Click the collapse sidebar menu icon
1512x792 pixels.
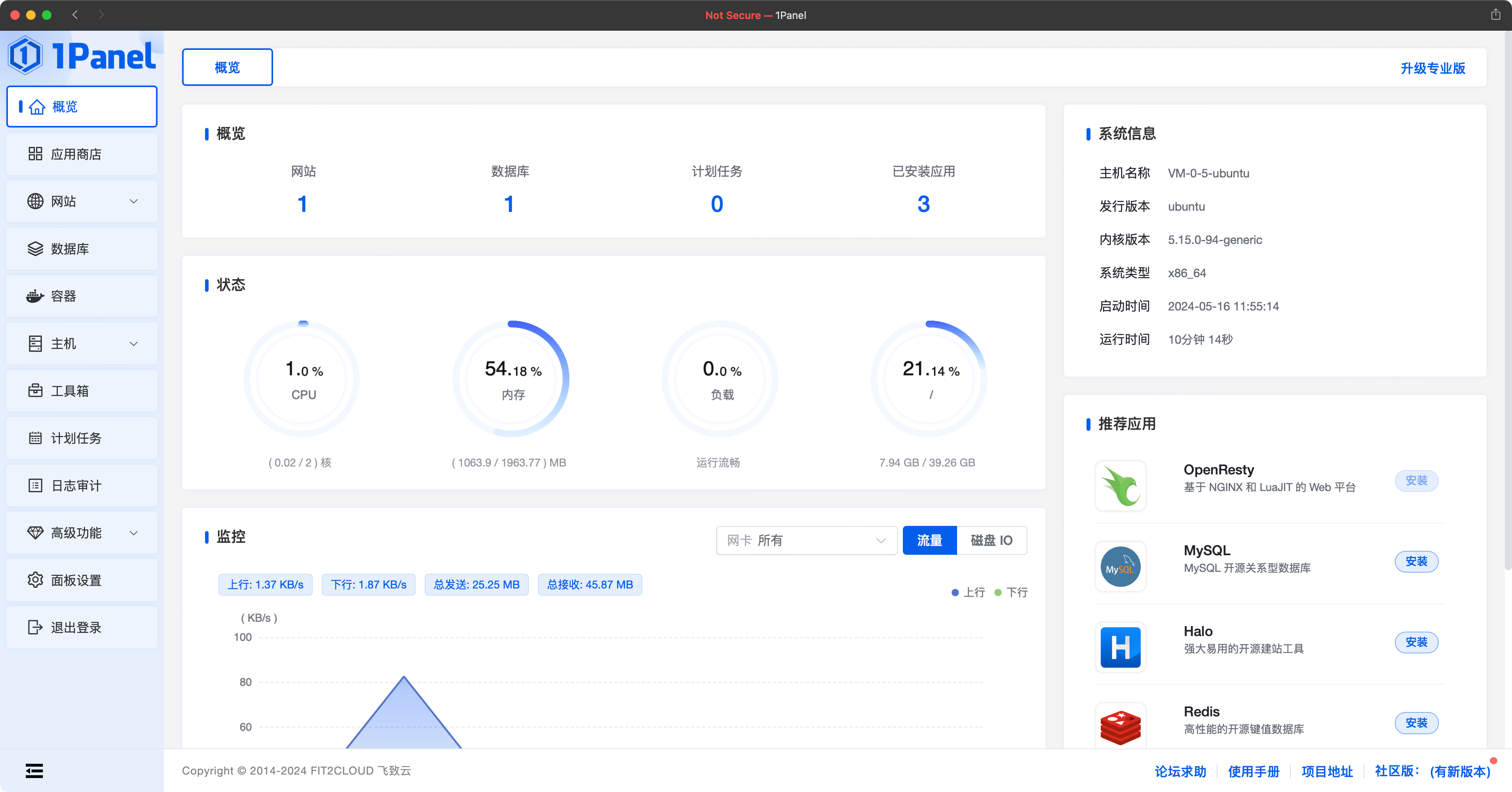click(x=34, y=770)
